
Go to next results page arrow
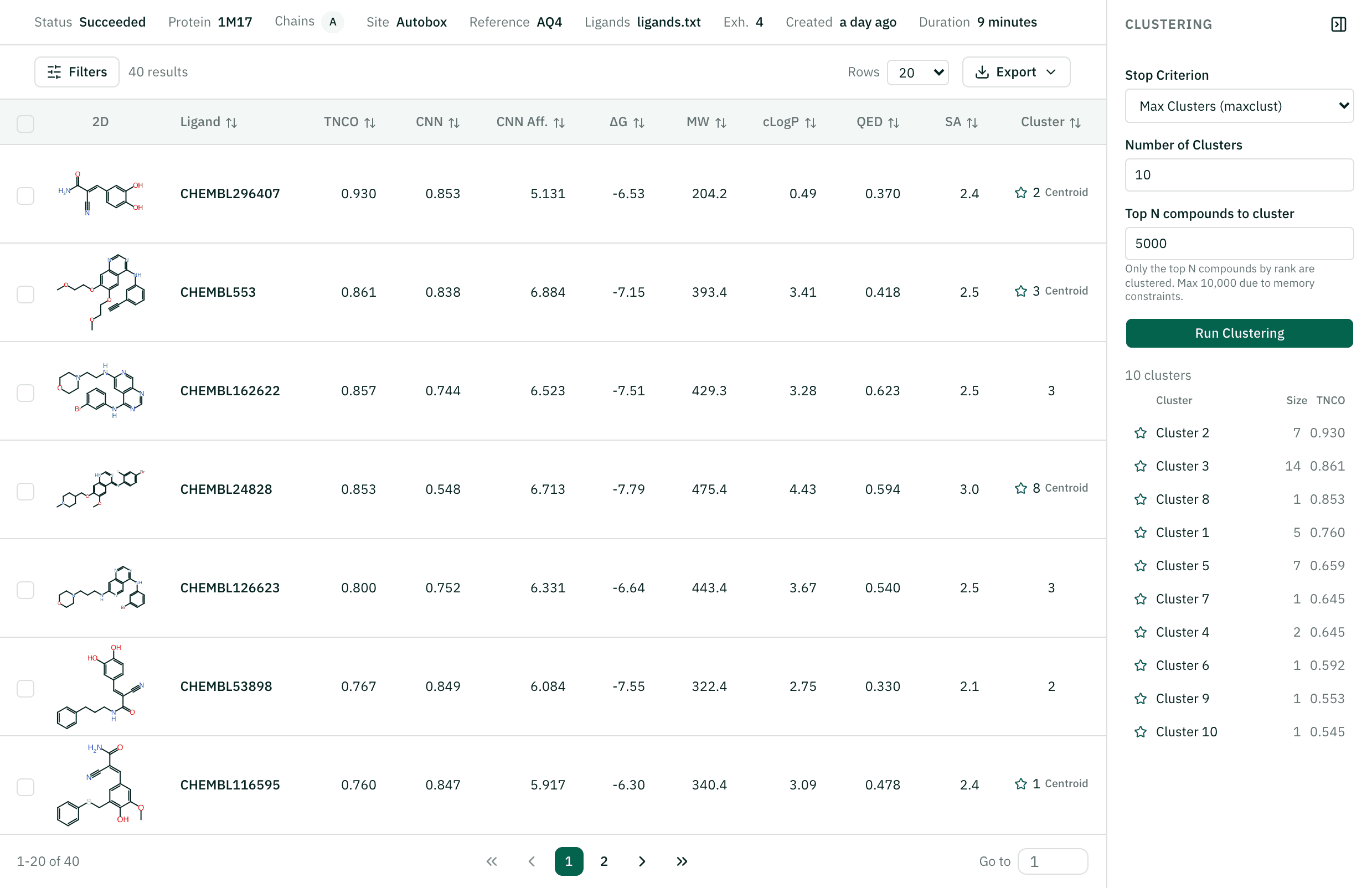point(642,861)
